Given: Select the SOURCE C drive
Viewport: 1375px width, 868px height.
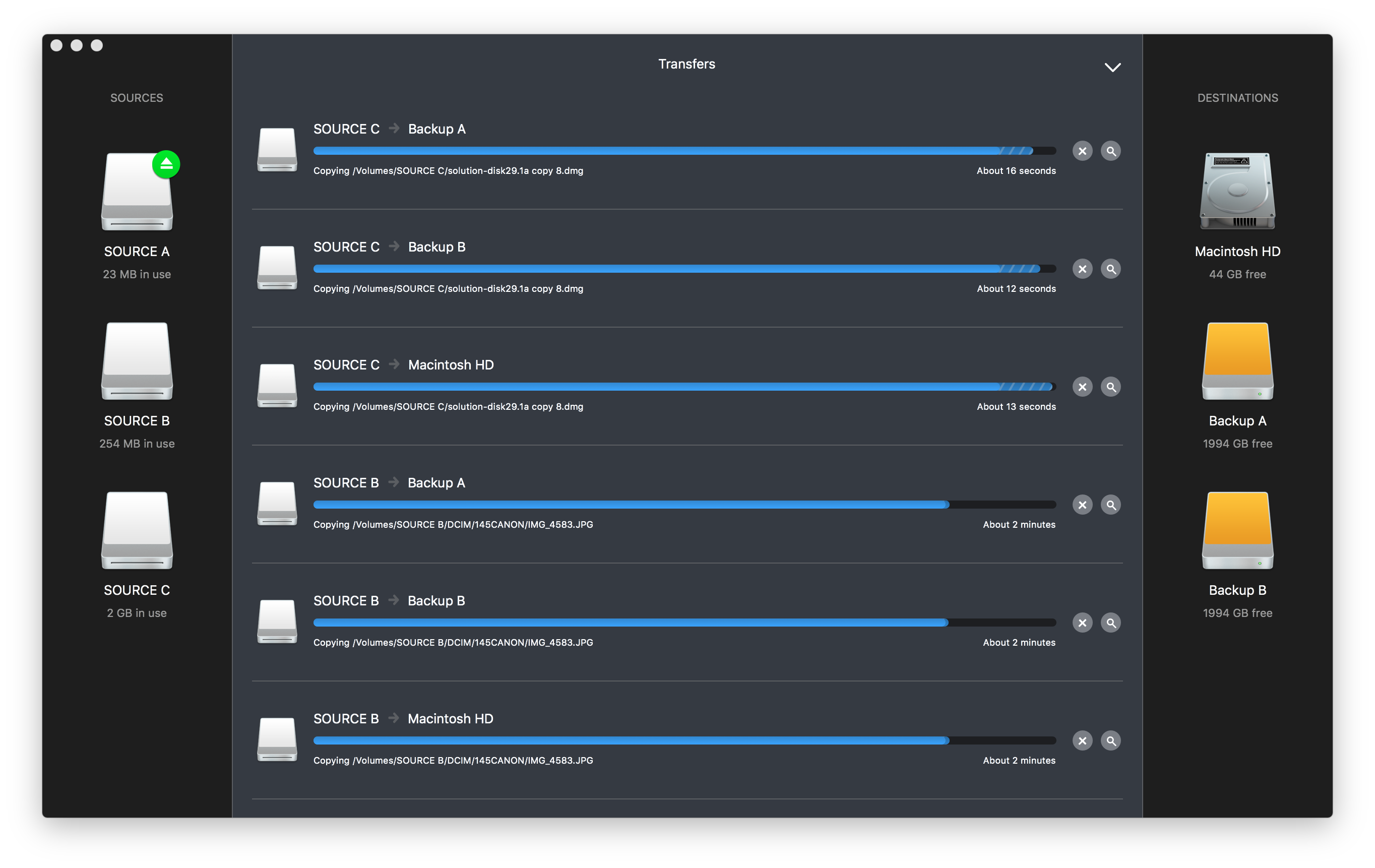Looking at the screenshot, I should click(x=137, y=530).
